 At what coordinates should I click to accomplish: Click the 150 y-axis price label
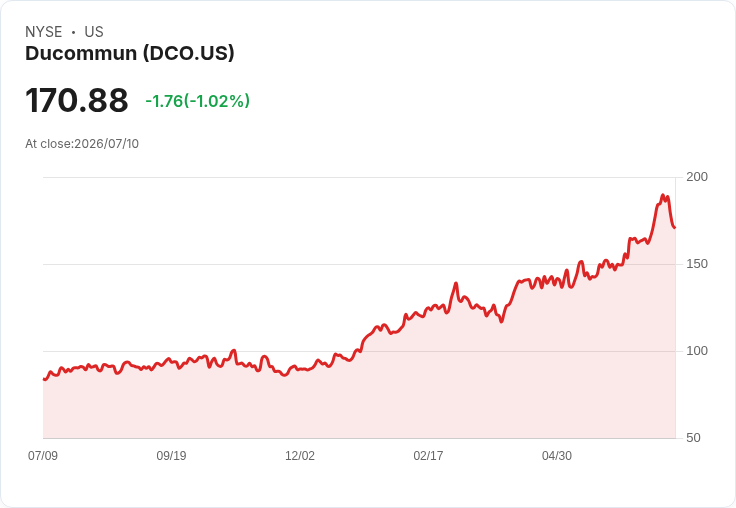pyautogui.click(x=697, y=264)
